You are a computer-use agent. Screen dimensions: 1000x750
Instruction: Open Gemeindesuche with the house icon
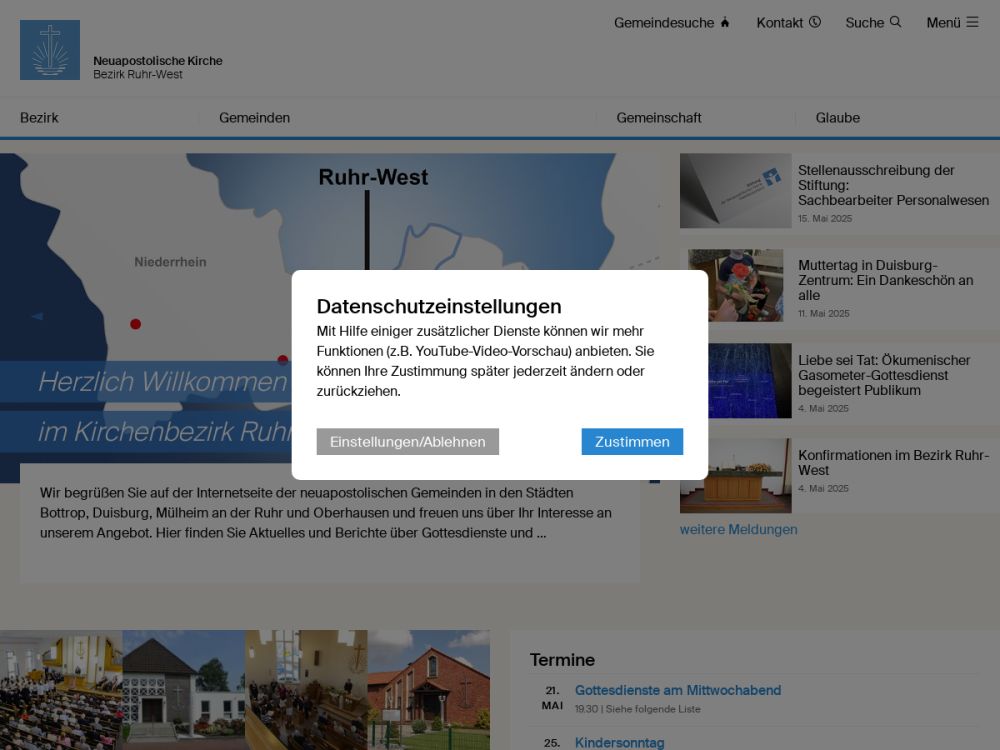tap(725, 23)
